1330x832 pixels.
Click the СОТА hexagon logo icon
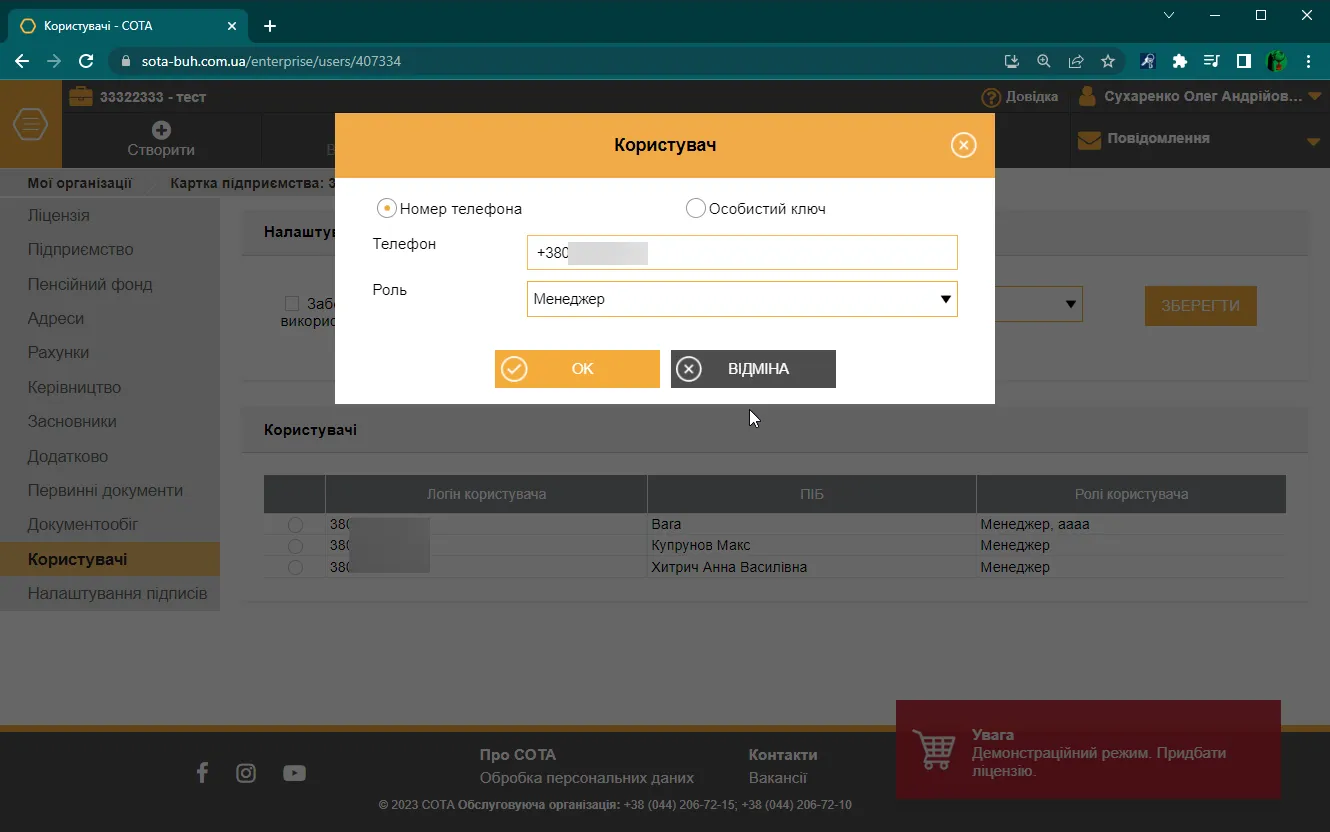point(31,125)
